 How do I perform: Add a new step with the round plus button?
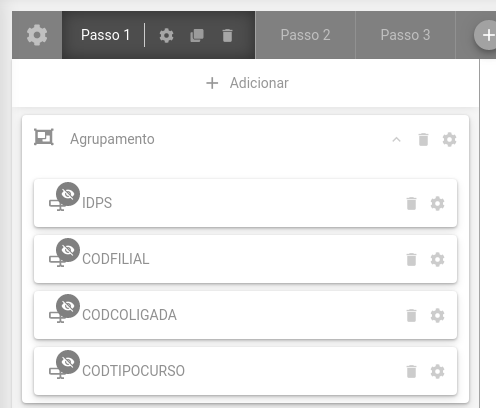pos(487,35)
